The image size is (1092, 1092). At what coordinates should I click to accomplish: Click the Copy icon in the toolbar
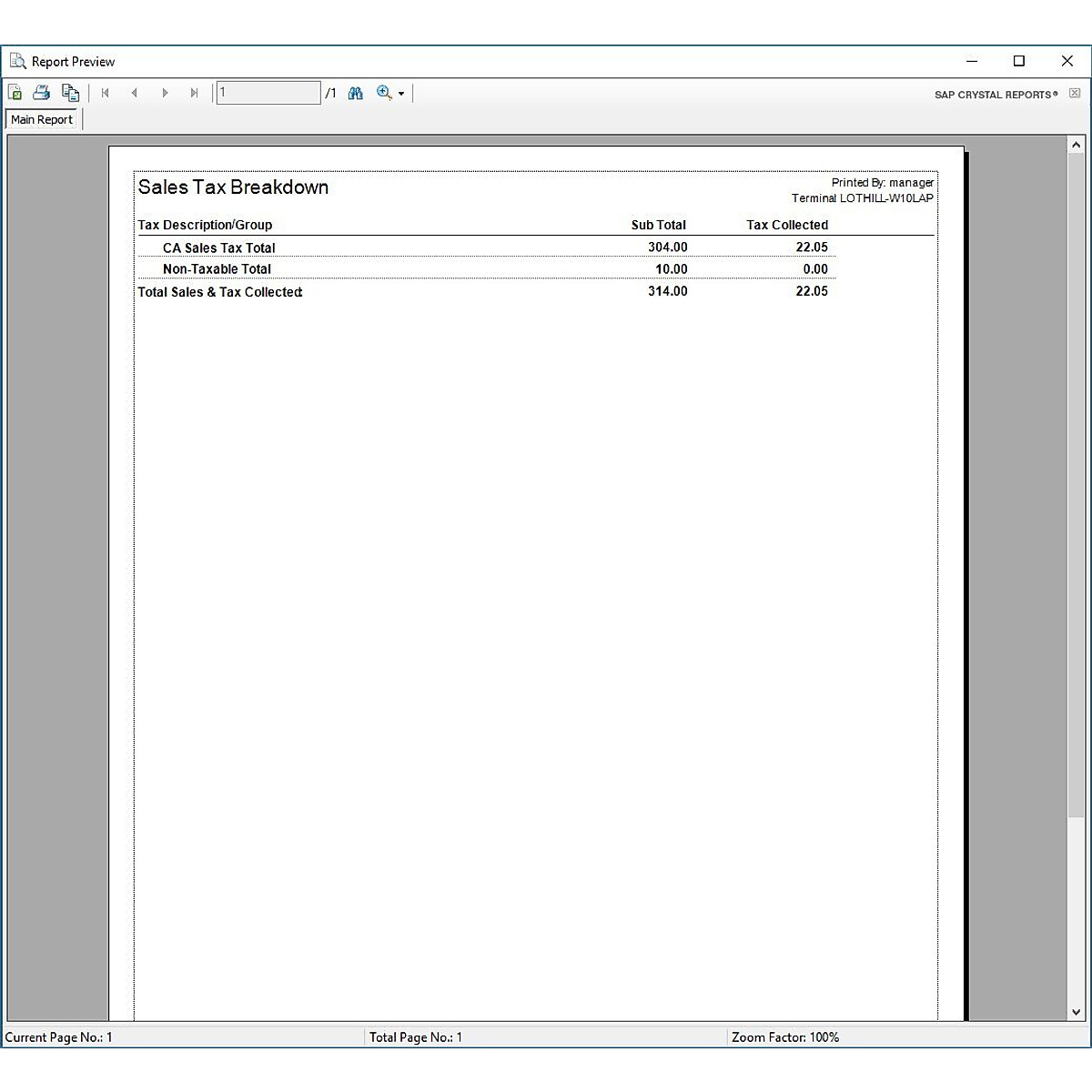pyautogui.click(x=70, y=93)
